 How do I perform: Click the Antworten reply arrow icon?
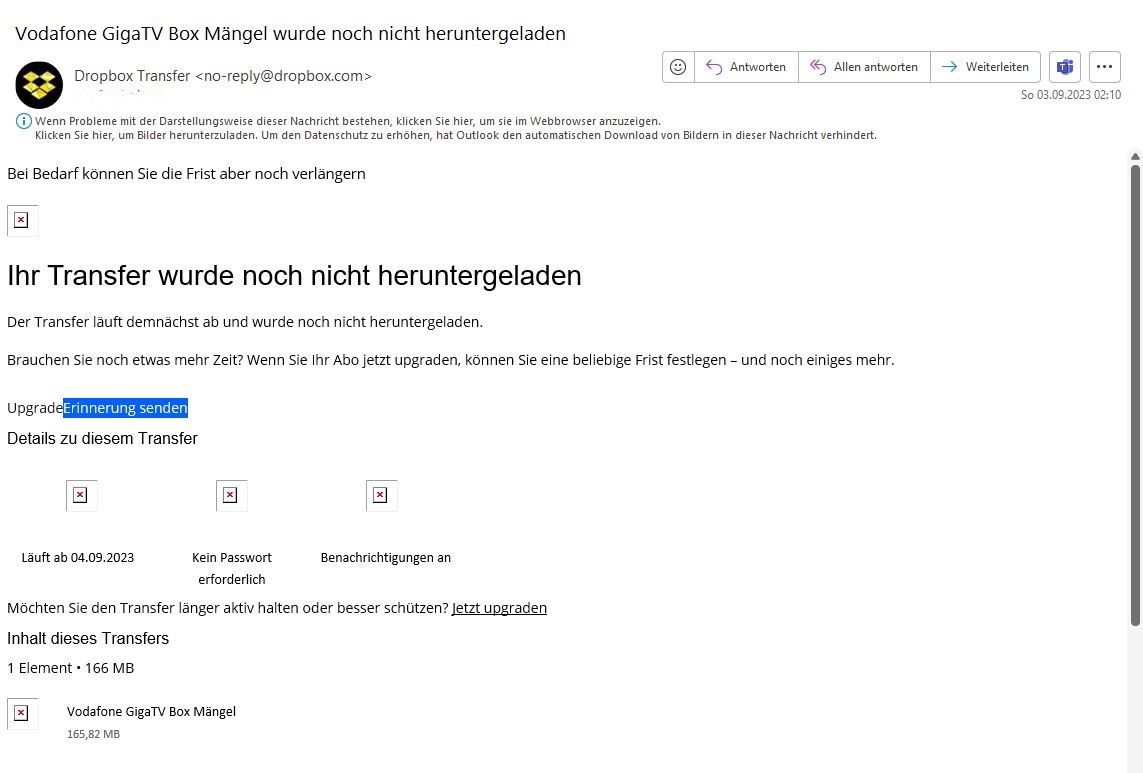[714, 67]
